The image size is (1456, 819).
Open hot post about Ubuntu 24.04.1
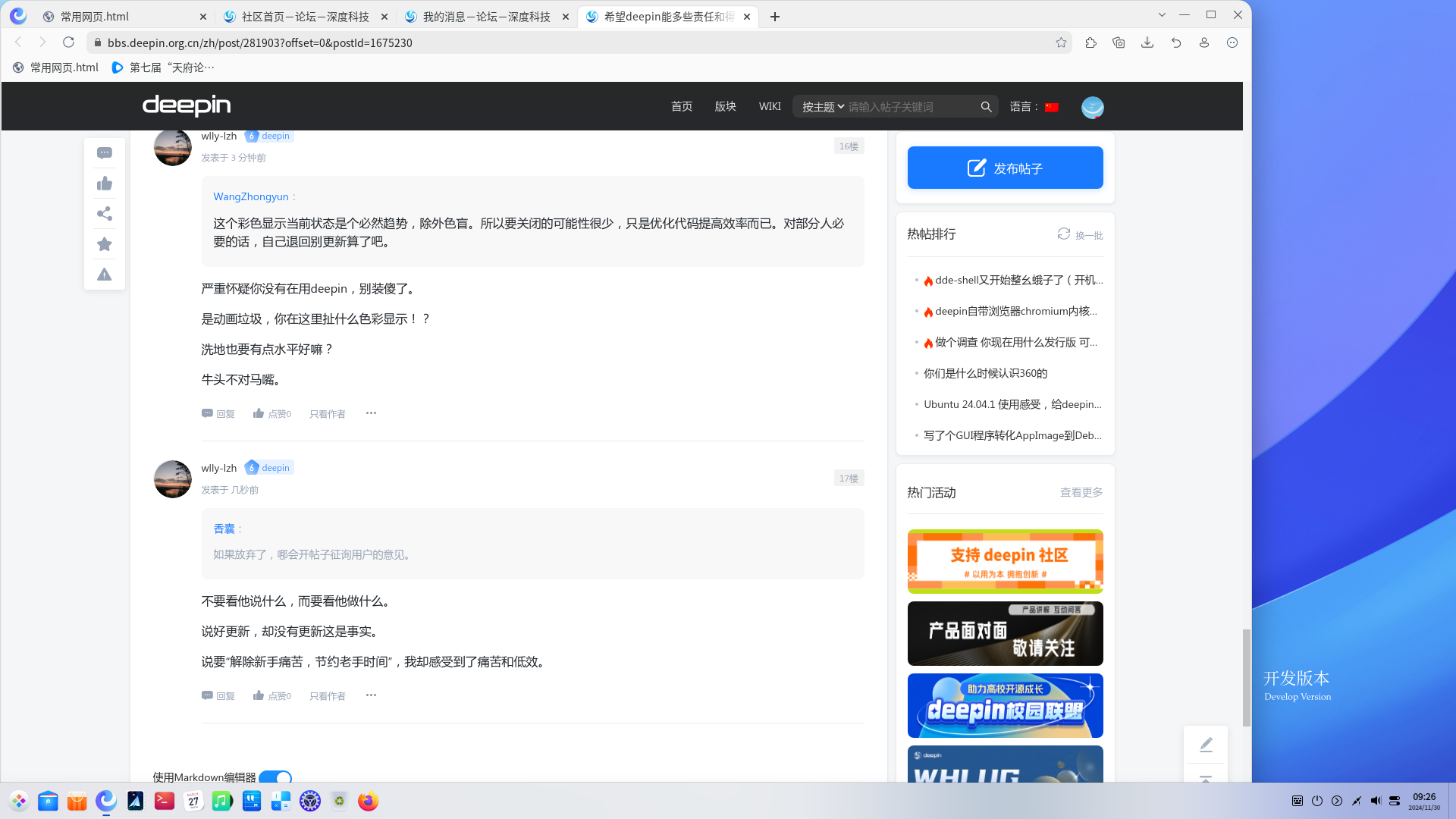click(x=1012, y=404)
